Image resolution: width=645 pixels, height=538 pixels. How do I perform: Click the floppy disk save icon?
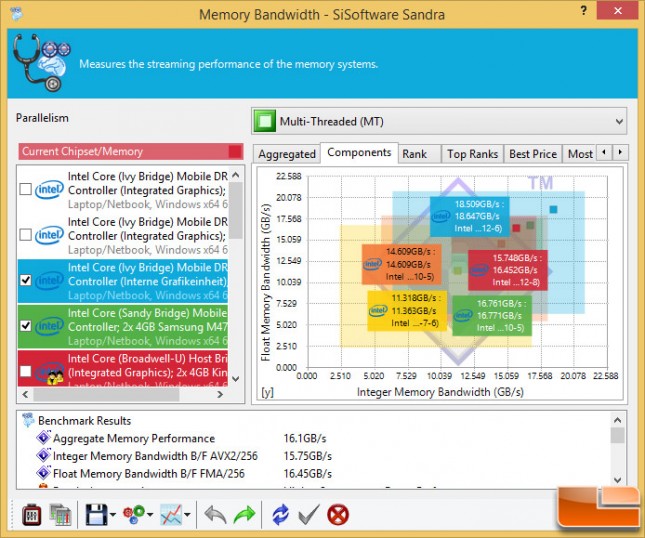point(96,515)
